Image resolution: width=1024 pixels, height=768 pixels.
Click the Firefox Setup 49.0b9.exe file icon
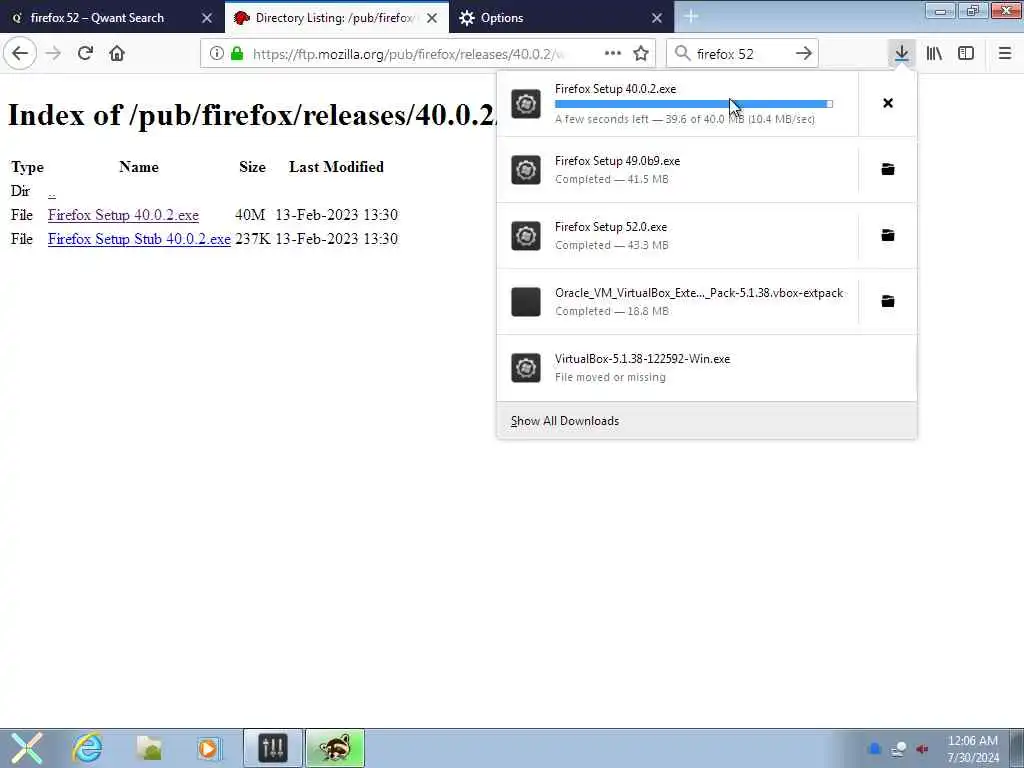point(526,170)
